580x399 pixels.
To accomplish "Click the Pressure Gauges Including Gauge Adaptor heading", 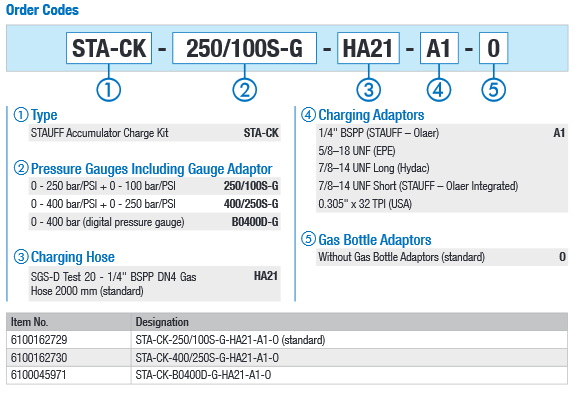I will (152, 169).
